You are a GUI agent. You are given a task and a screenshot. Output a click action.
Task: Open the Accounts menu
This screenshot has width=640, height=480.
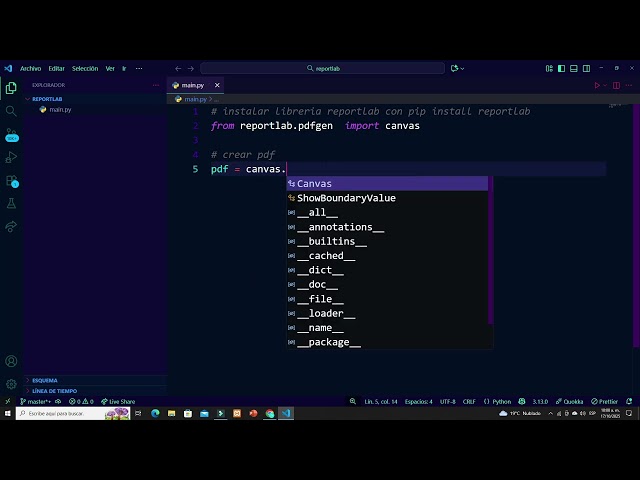tap(11, 361)
